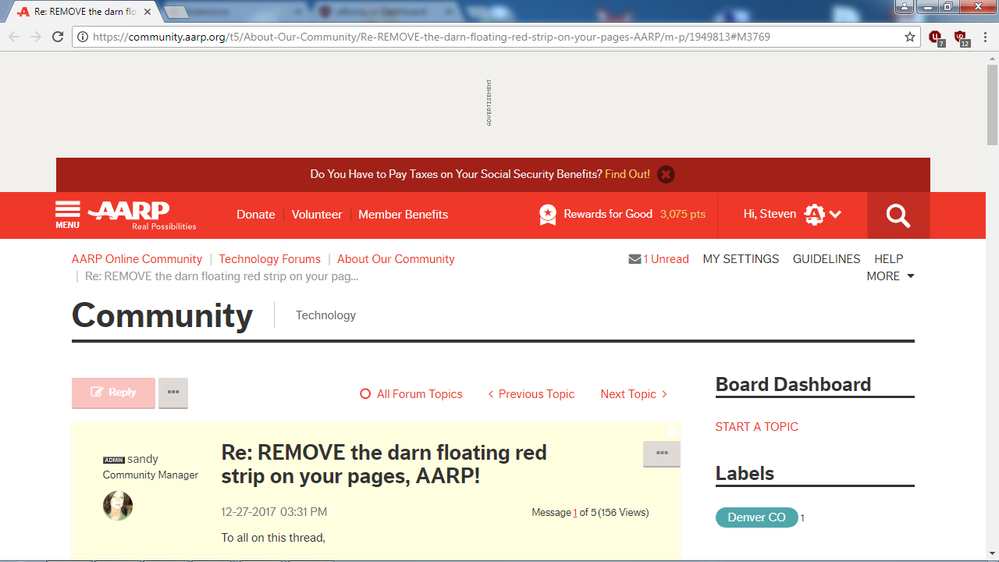
Task: Select the Denver CO label tag
Action: click(756, 517)
